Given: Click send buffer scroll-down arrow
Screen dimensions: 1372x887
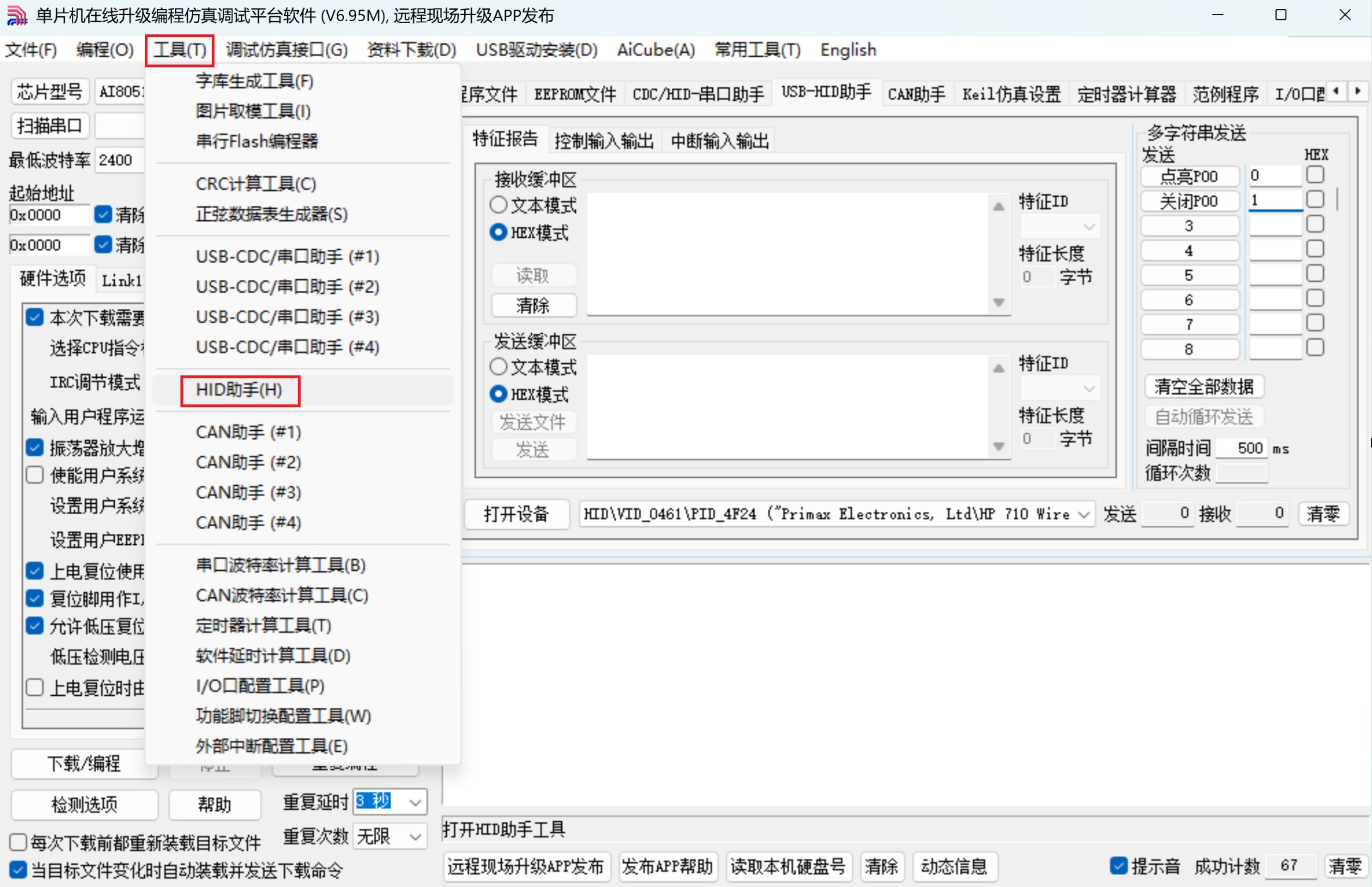Looking at the screenshot, I should (x=999, y=447).
